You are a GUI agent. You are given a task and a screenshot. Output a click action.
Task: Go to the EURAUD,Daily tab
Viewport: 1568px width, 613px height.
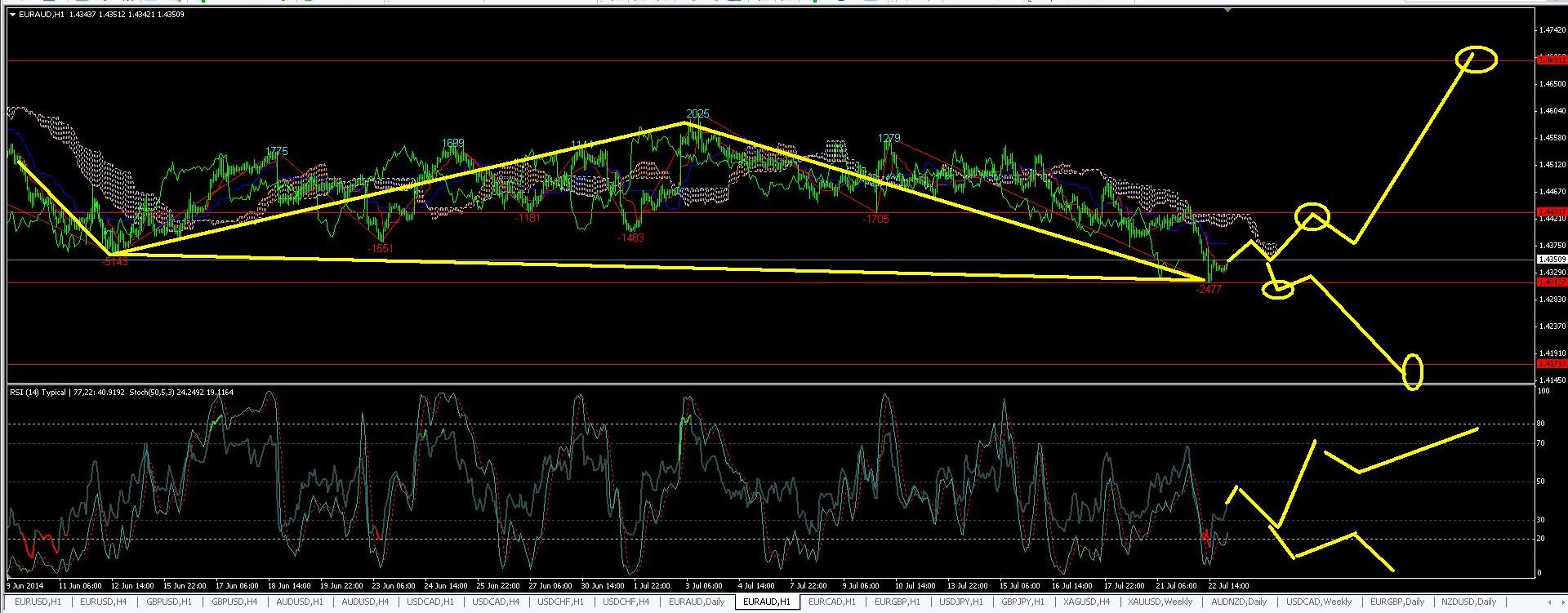tap(697, 602)
